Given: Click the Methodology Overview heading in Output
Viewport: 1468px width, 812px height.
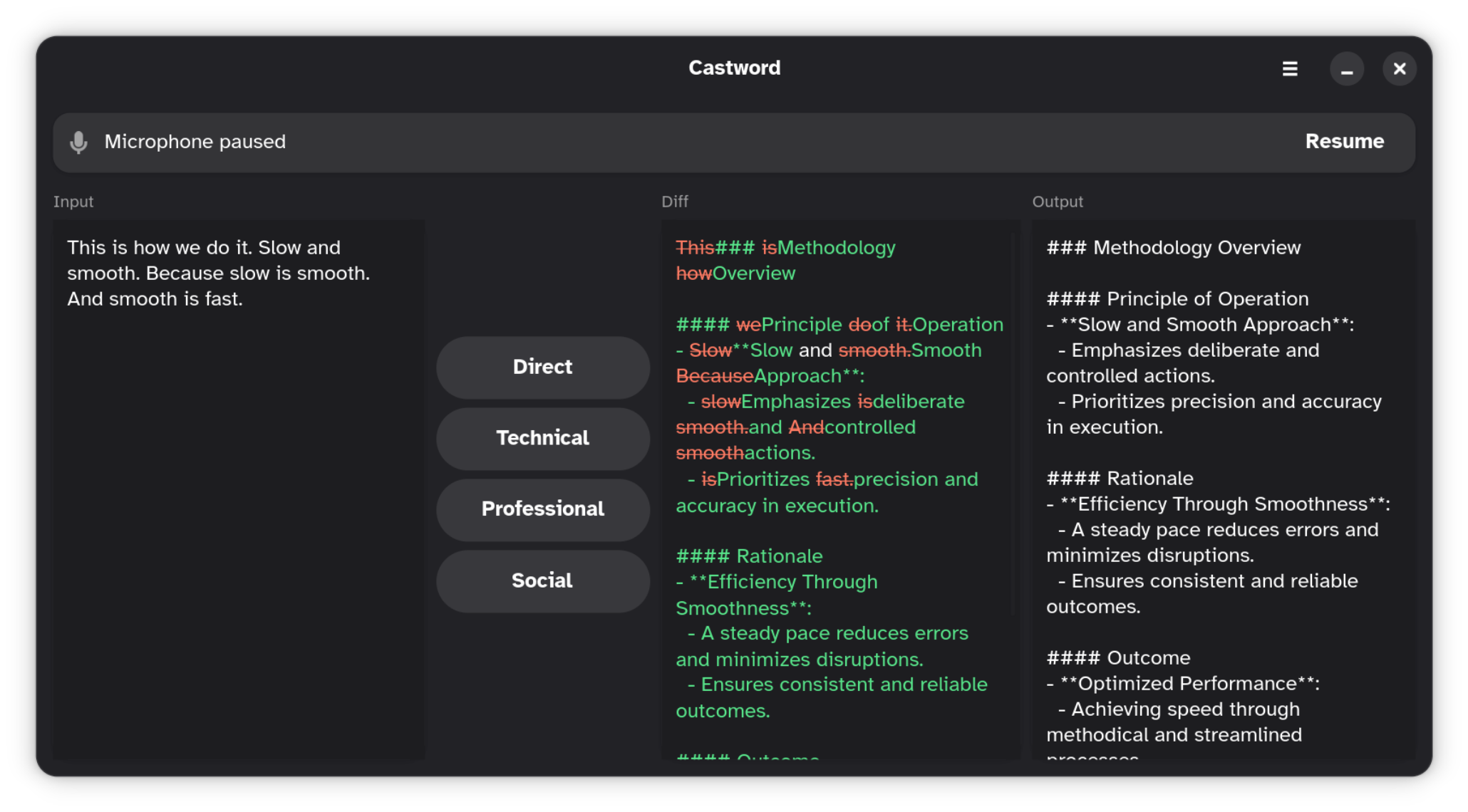Looking at the screenshot, I should [1173, 247].
